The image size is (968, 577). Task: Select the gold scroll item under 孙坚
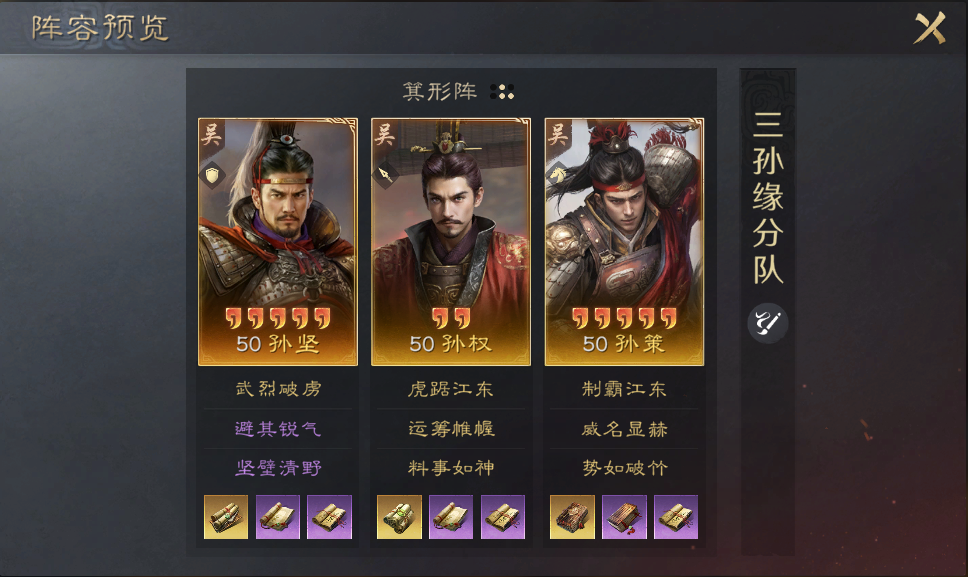click(x=226, y=517)
